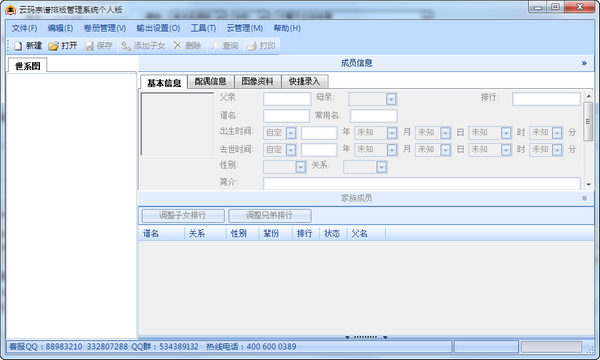Image resolution: width=600 pixels, height=360 pixels.
Task: Open the 出生时间 minute dropdown
Action: (557, 133)
